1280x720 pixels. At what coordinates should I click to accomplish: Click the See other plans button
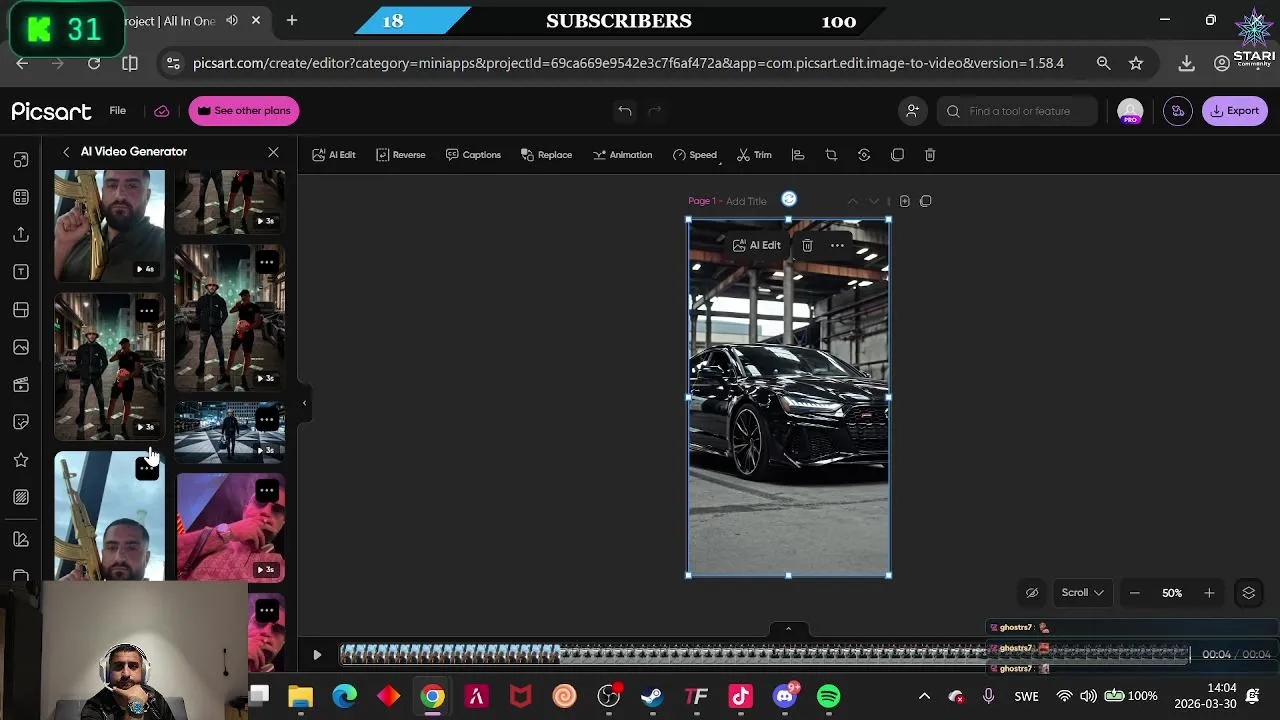[x=243, y=111]
